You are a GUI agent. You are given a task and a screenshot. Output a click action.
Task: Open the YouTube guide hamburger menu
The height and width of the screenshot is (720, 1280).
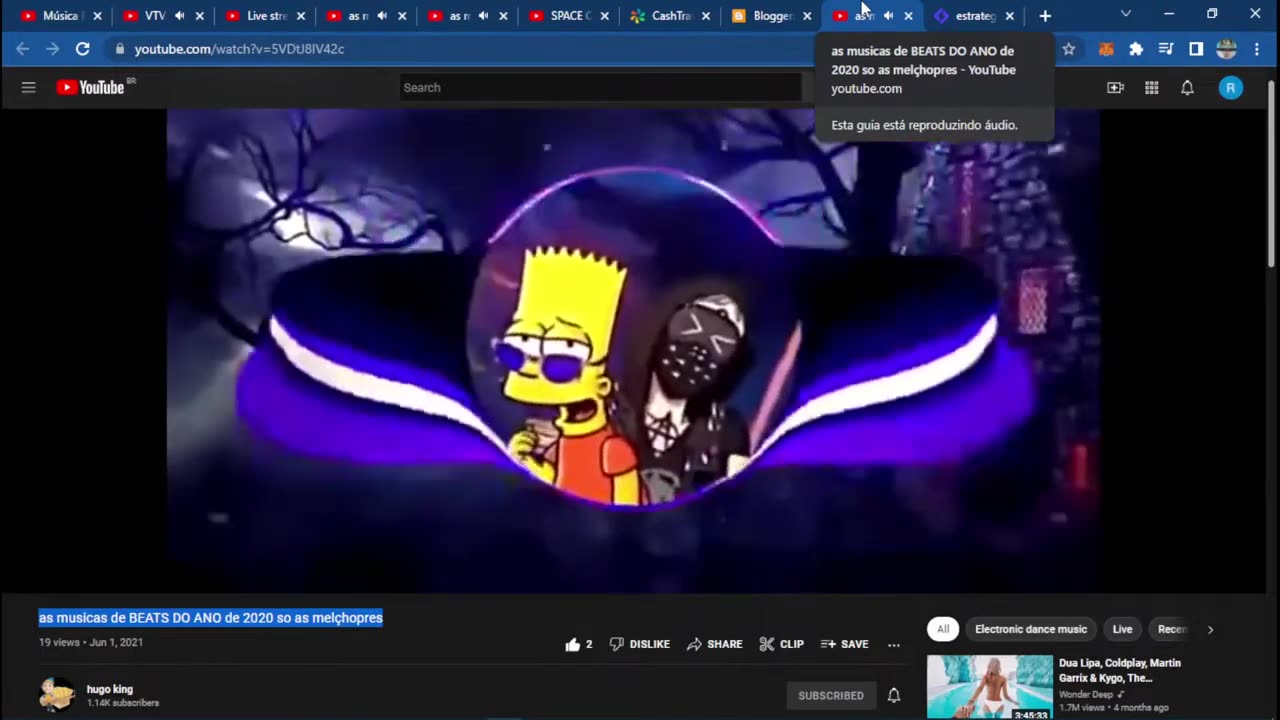tap(28, 87)
